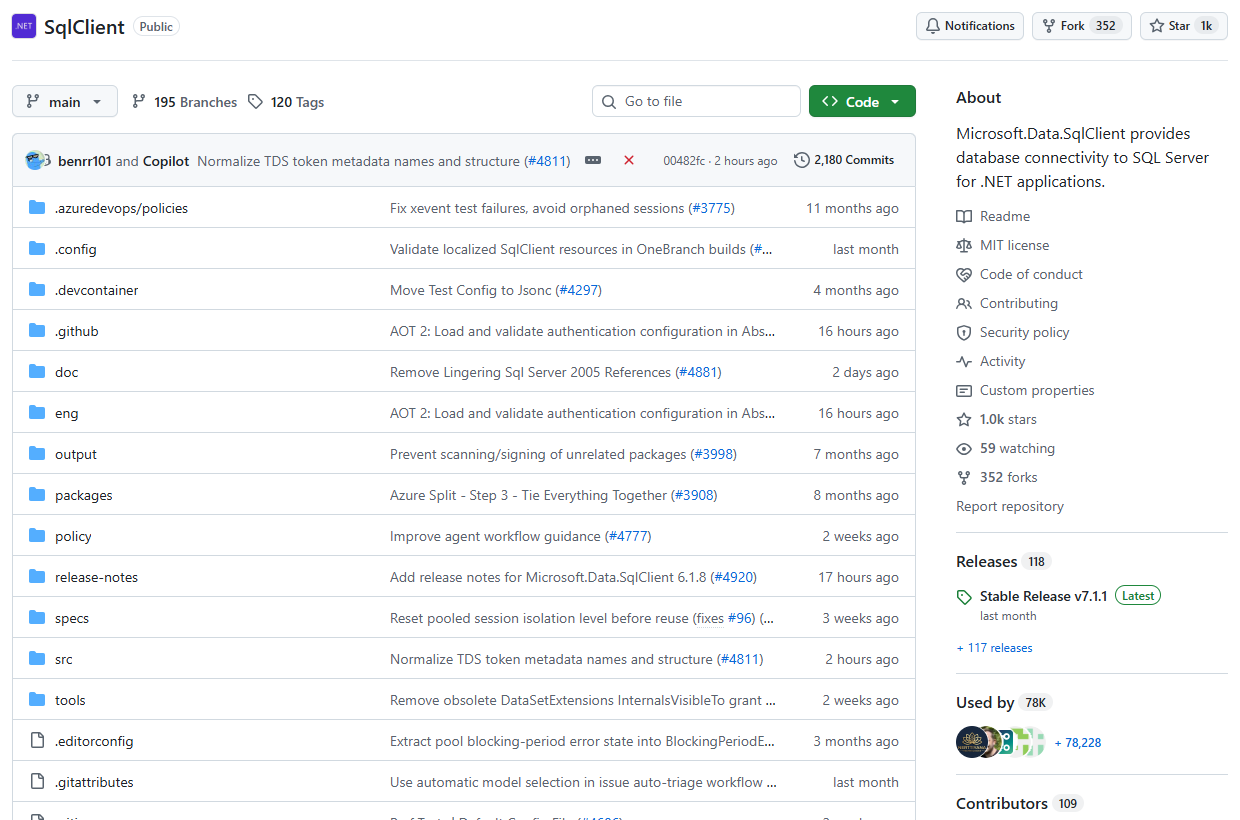Image resolution: width=1240 pixels, height=820 pixels.
Task: Open Code of conduct link
Action: (x=1020, y=274)
